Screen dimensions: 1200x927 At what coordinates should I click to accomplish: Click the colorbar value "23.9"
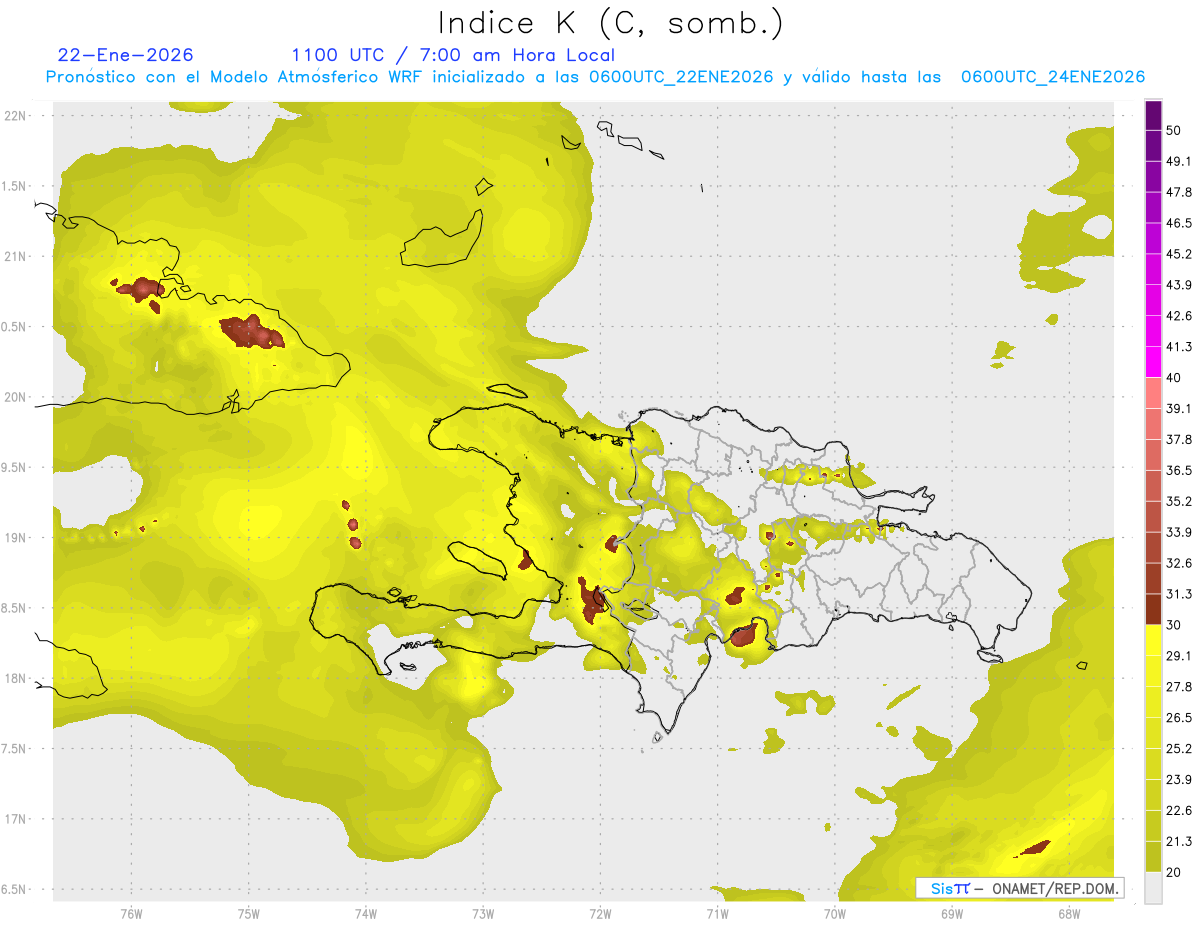pos(1178,780)
